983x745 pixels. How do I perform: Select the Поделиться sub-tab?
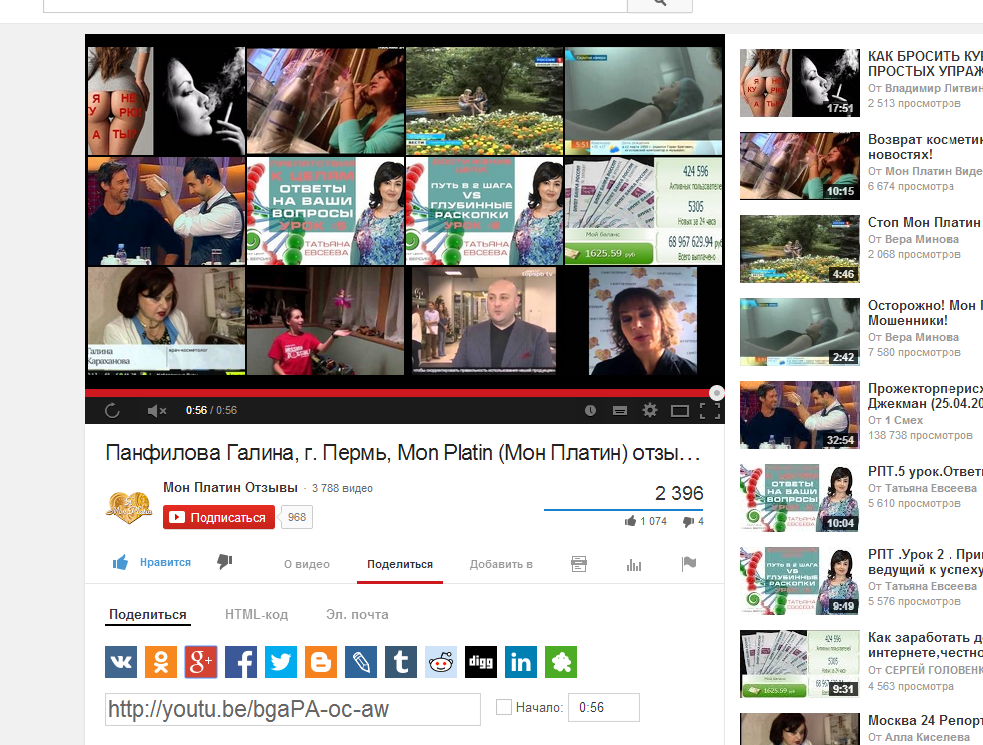point(148,615)
